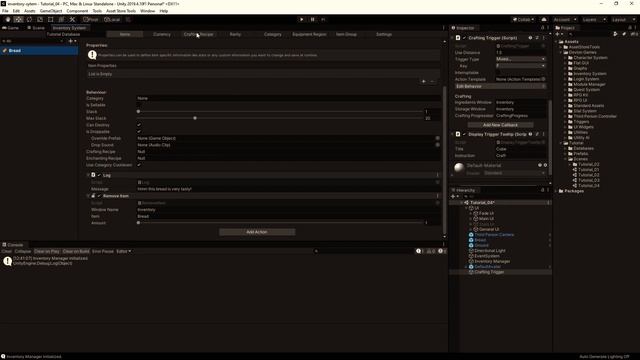Collapse the Log action foldout

[x=88, y=175]
